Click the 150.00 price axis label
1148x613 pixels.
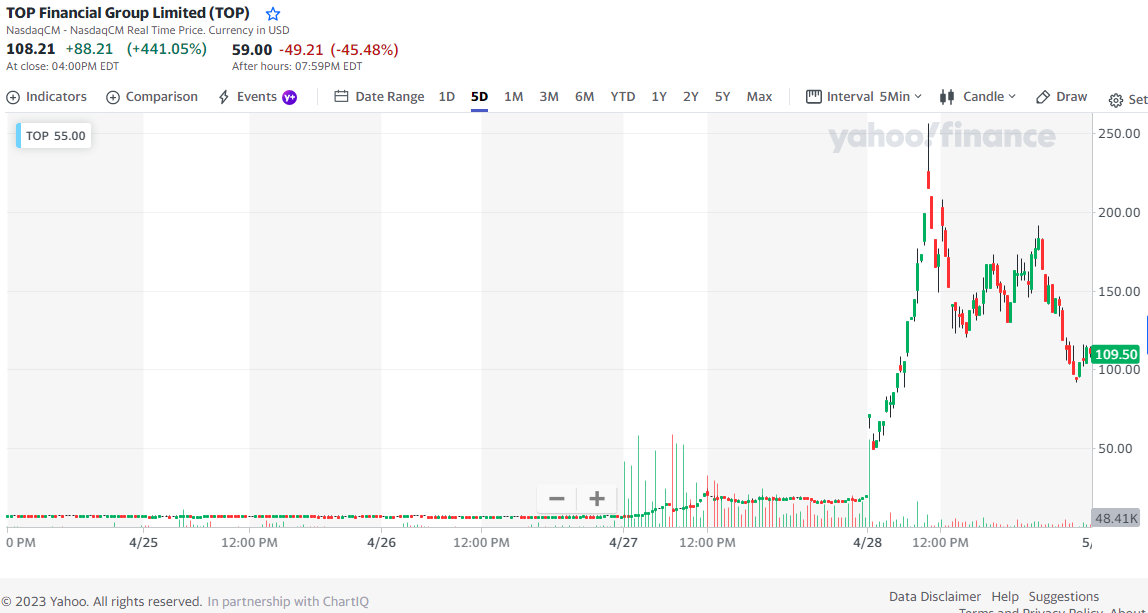coord(1119,291)
